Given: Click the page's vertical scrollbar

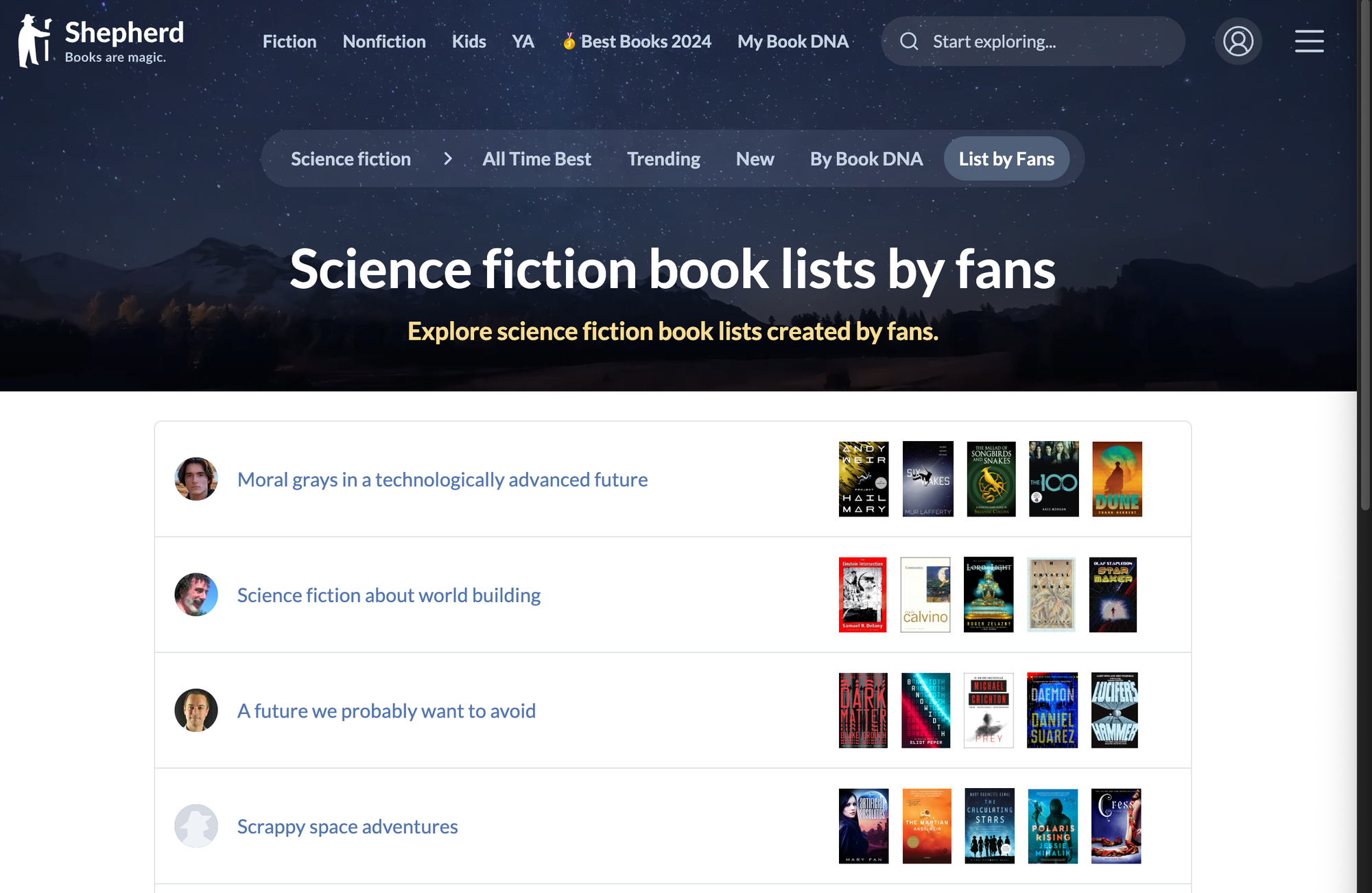Looking at the screenshot, I should 1364,274.
